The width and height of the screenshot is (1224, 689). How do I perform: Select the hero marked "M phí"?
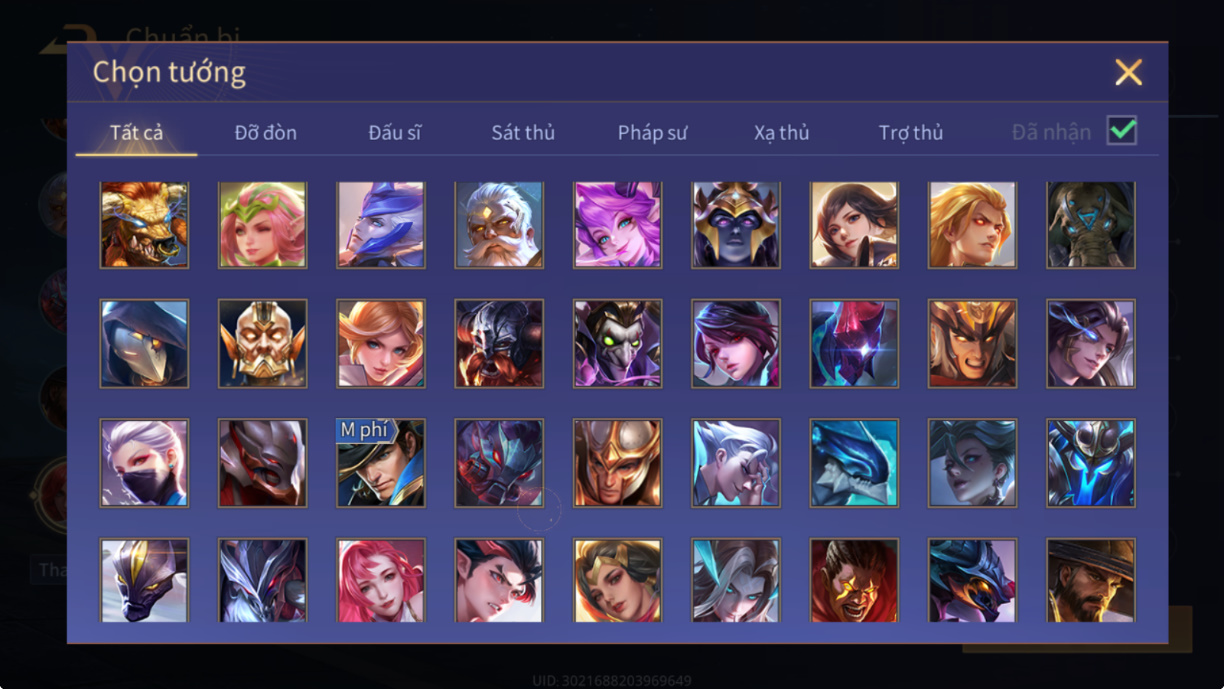click(x=381, y=463)
